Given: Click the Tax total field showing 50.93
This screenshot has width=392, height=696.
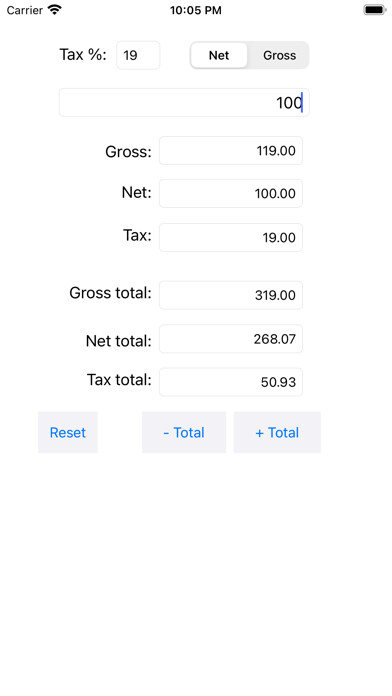Looking at the screenshot, I should coord(231,382).
